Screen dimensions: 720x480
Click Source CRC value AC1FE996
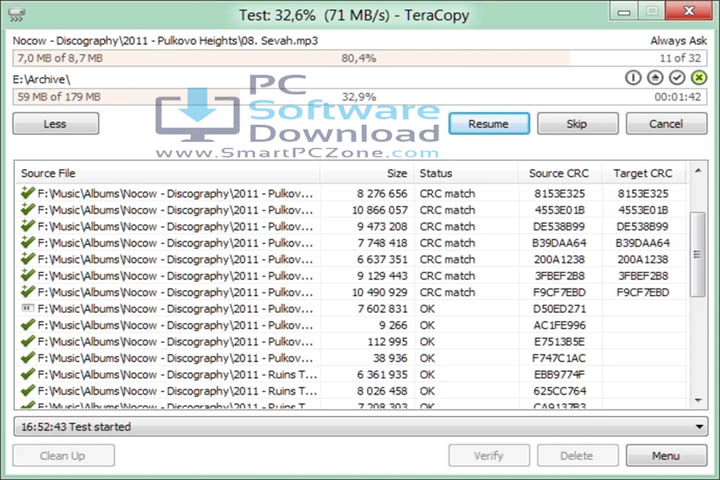point(559,325)
